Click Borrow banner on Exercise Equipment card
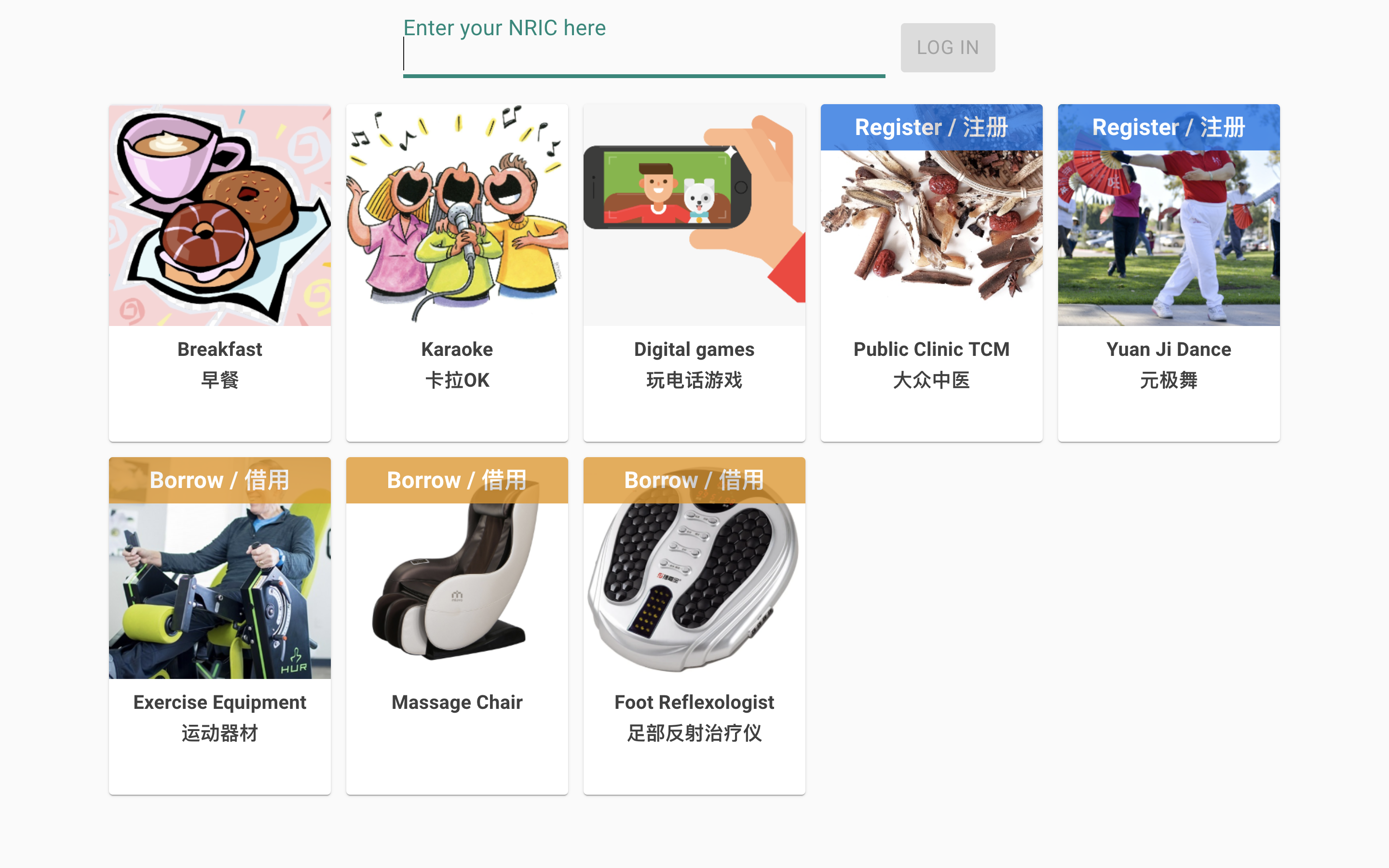 tap(220, 480)
